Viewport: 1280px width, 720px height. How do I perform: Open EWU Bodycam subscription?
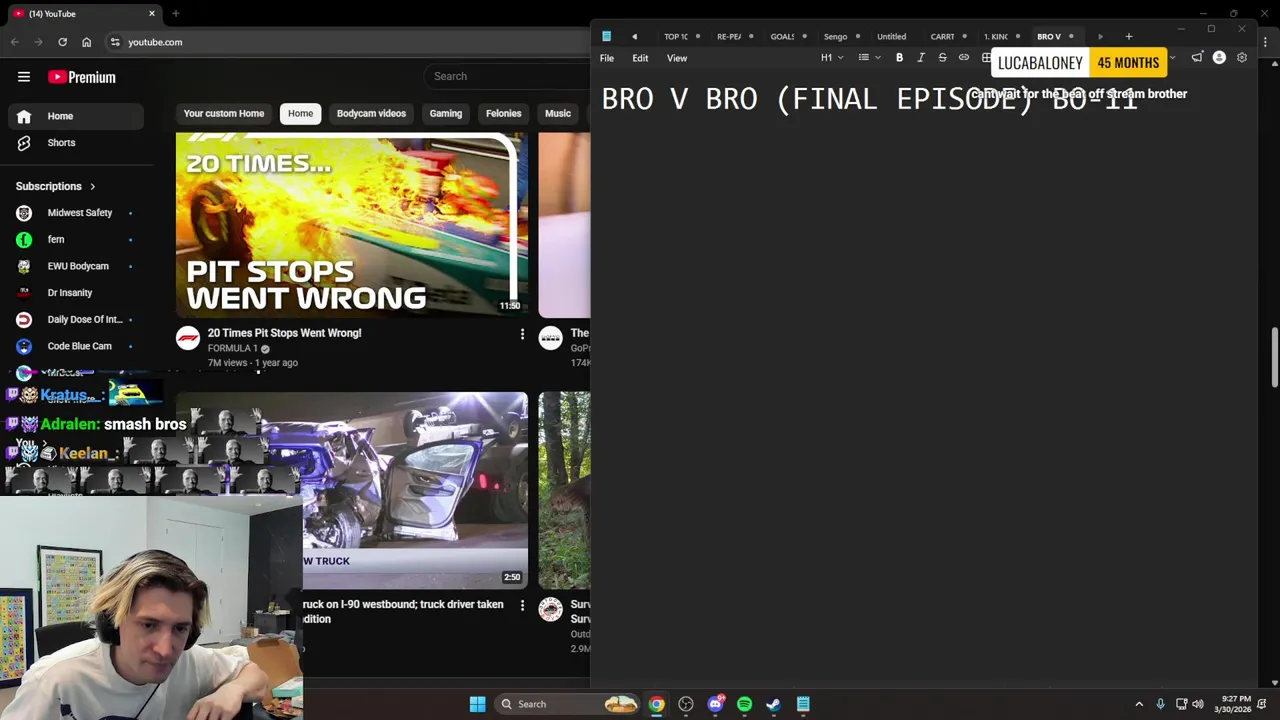(76, 266)
